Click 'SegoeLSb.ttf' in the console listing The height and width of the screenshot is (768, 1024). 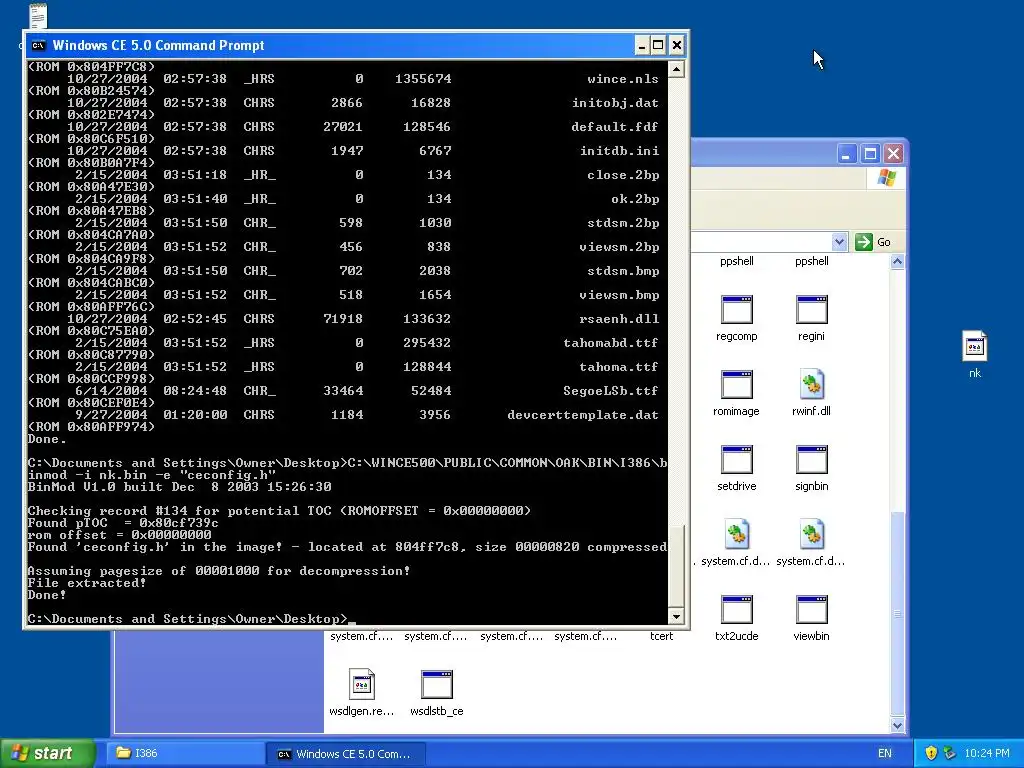[x=611, y=391]
